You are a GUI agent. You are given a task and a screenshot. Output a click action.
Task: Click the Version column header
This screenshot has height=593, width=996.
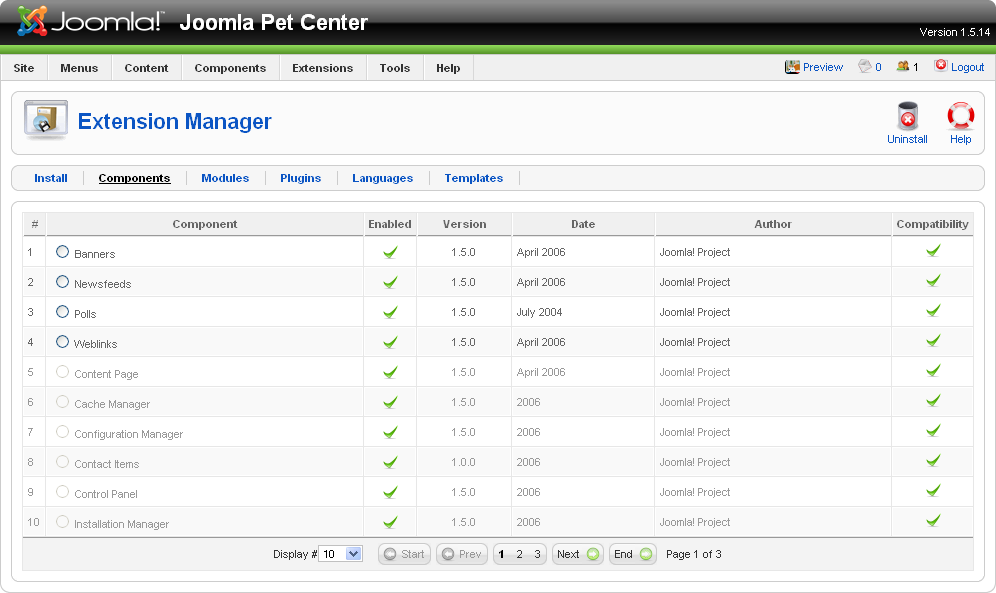pyautogui.click(x=464, y=224)
